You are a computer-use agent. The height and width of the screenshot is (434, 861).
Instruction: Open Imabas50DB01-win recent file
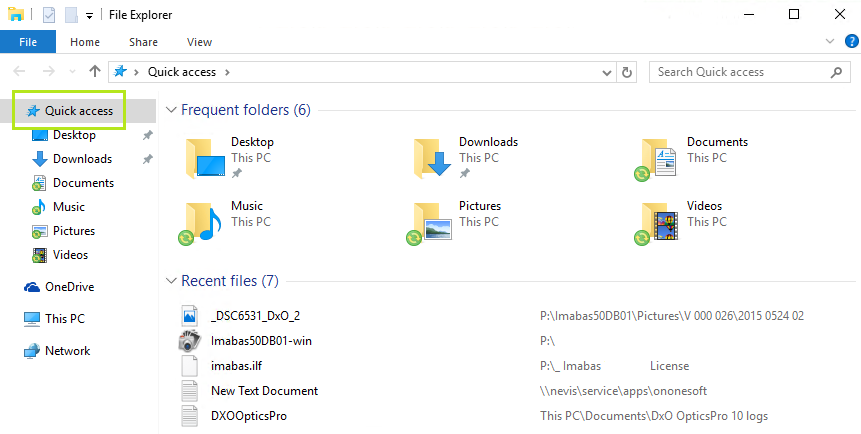click(x=261, y=341)
